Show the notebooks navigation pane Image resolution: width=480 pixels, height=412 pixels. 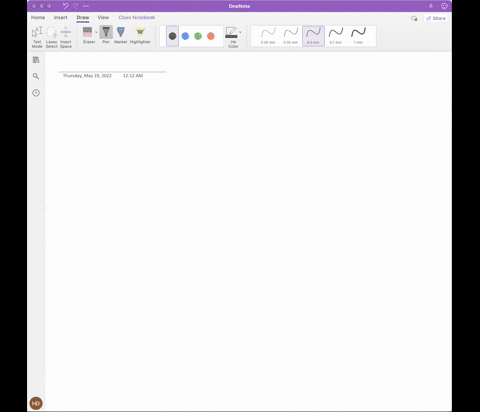pos(36,60)
